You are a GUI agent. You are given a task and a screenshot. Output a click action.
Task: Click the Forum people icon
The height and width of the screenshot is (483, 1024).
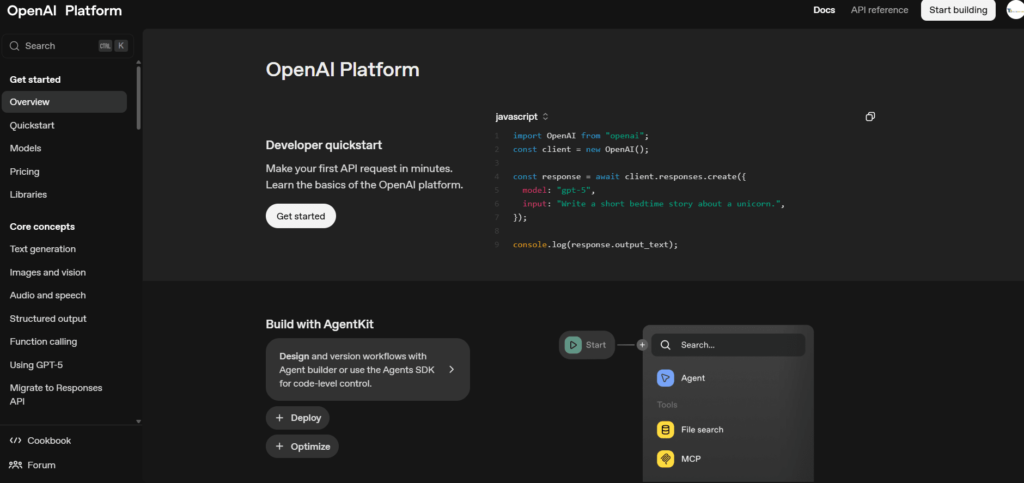tap(15, 465)
